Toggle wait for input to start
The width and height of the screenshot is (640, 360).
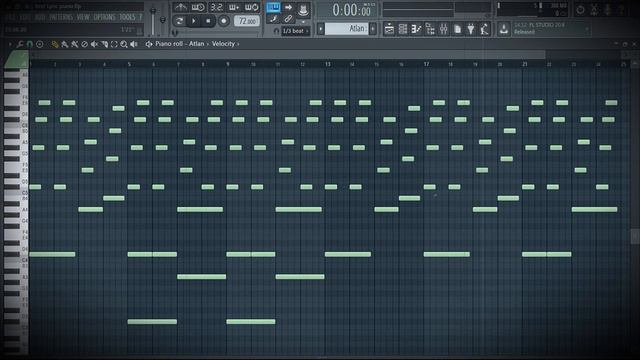(x=198, y=7)
